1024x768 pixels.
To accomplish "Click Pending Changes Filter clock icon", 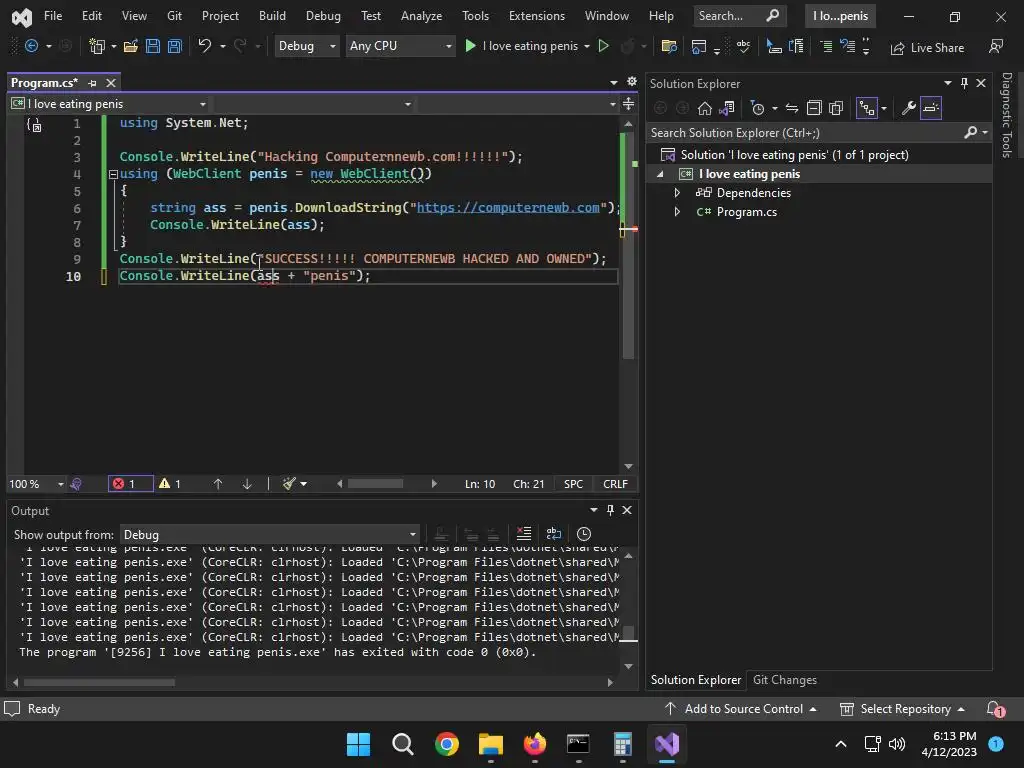I will [758, 108].
